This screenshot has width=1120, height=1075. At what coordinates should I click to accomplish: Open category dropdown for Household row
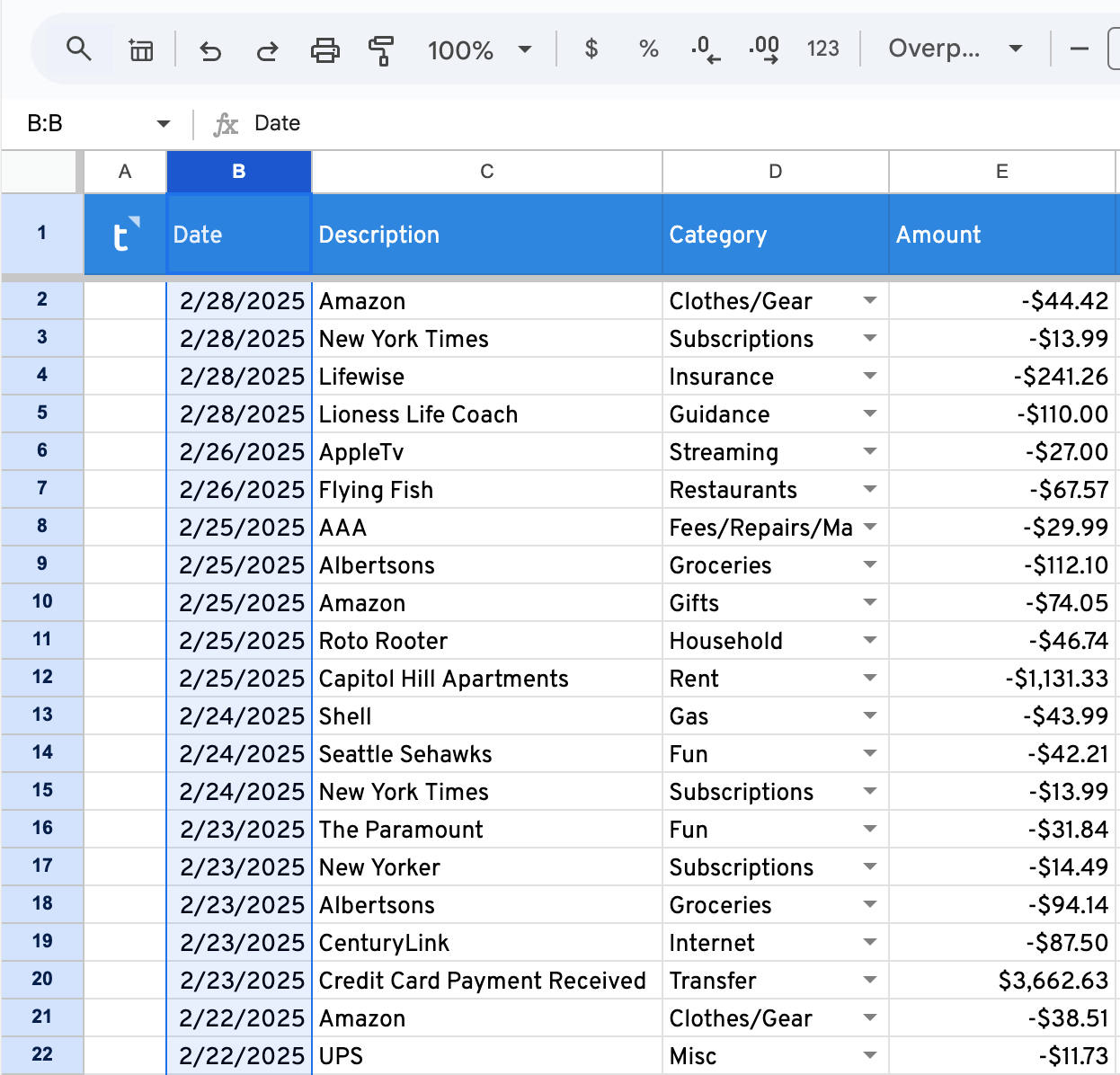tap(870, 640)
